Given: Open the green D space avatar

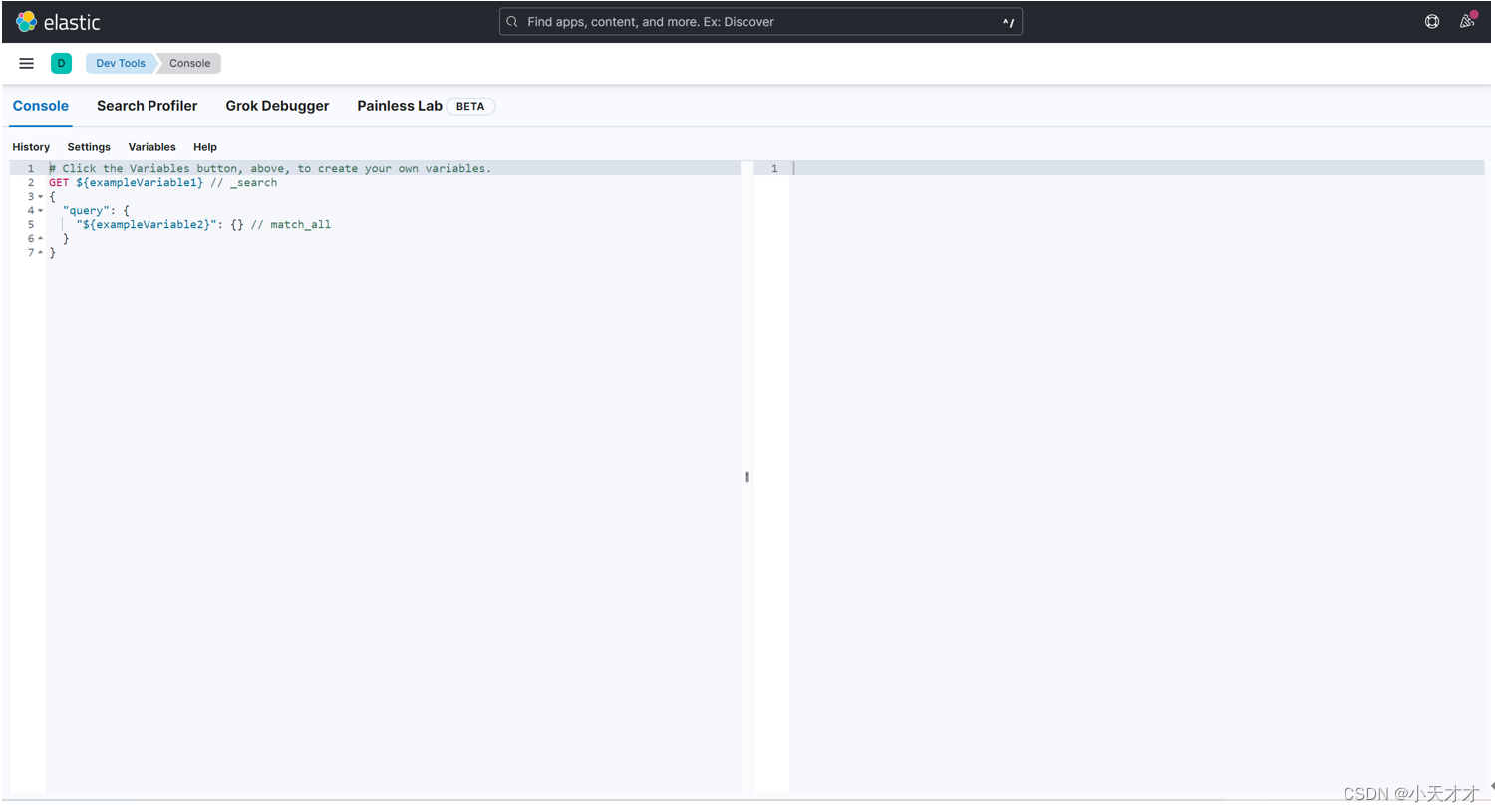Looking at the screenshot, I should point(61,63).
